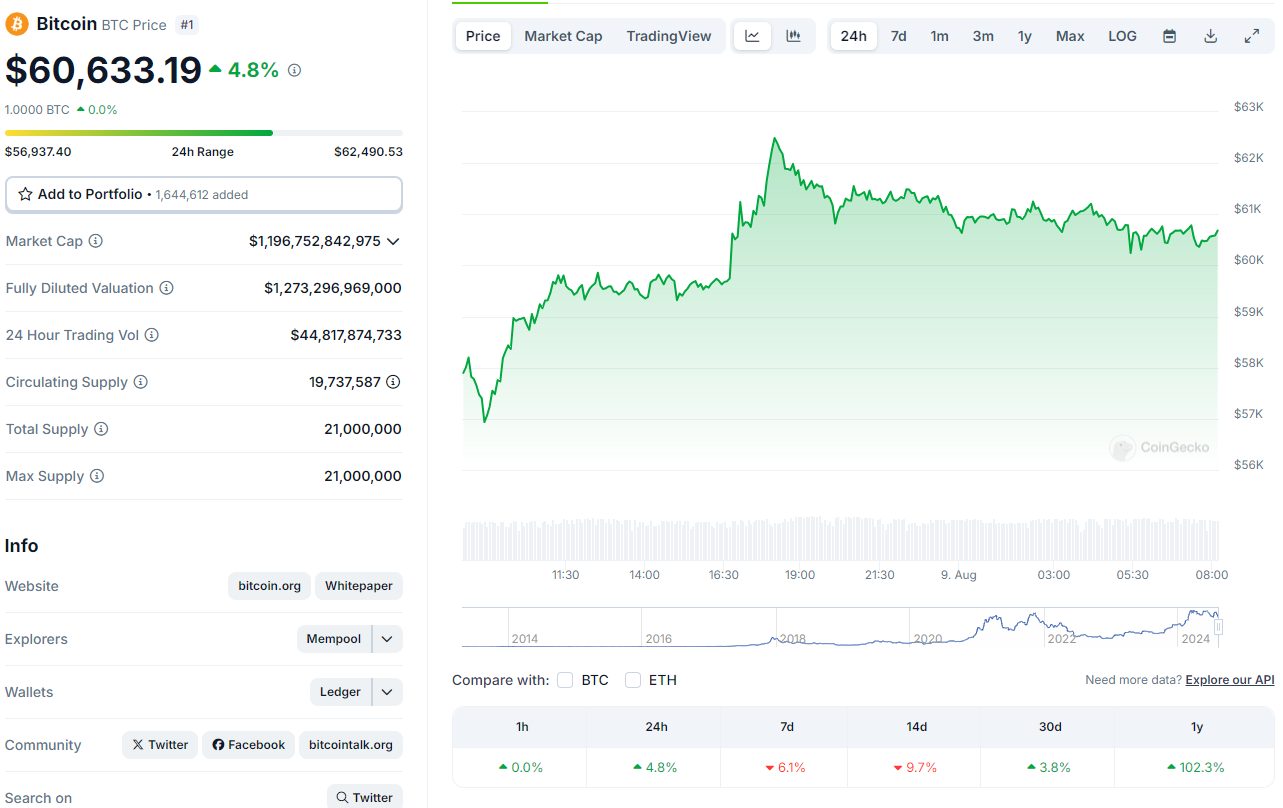This screenshot has height=808, width=1283.
Task: Check the BTC compare checkbox
Action: click(565, 680)
